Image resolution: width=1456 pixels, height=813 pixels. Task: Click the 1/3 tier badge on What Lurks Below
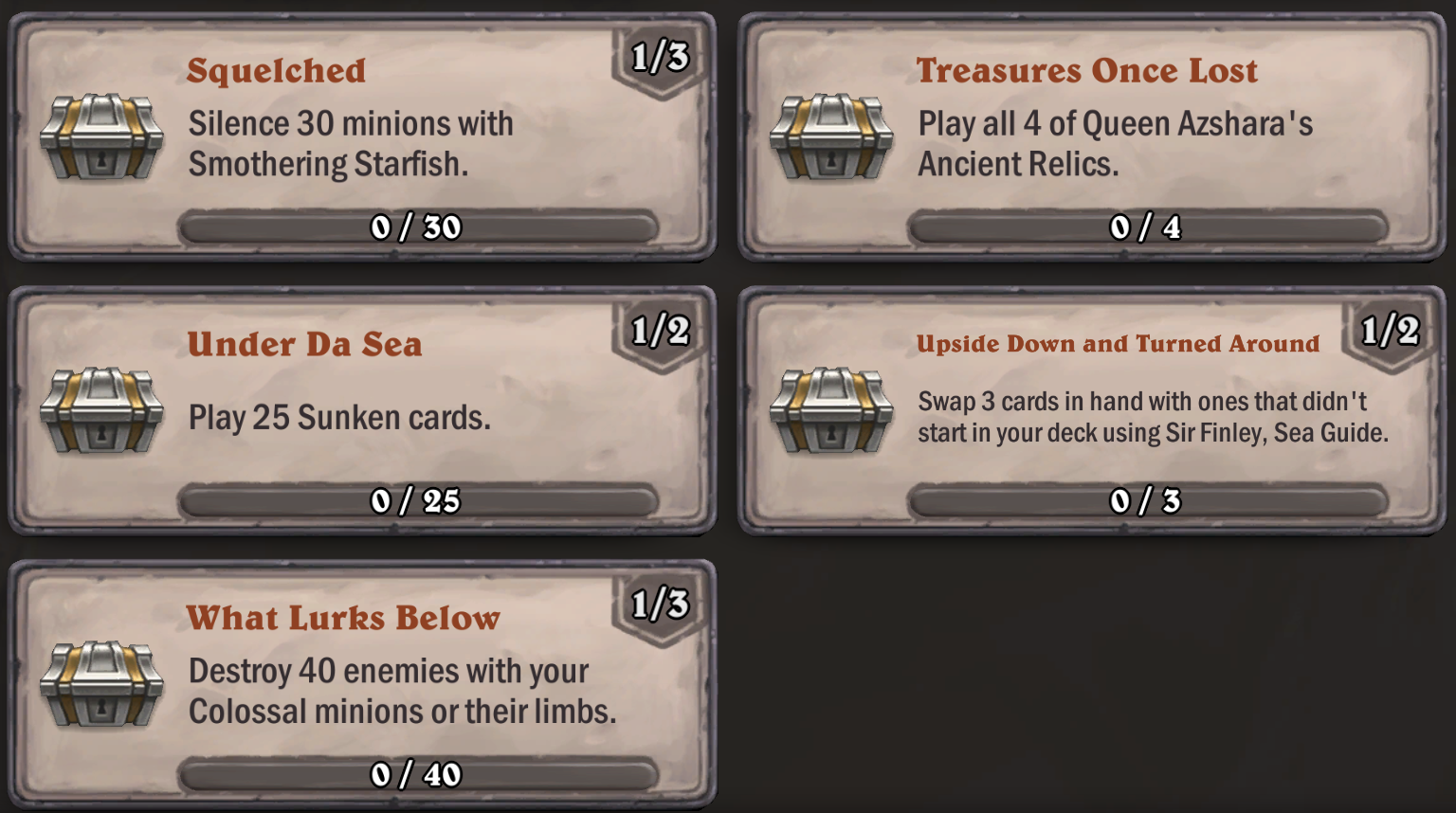(x=660, y=605)
